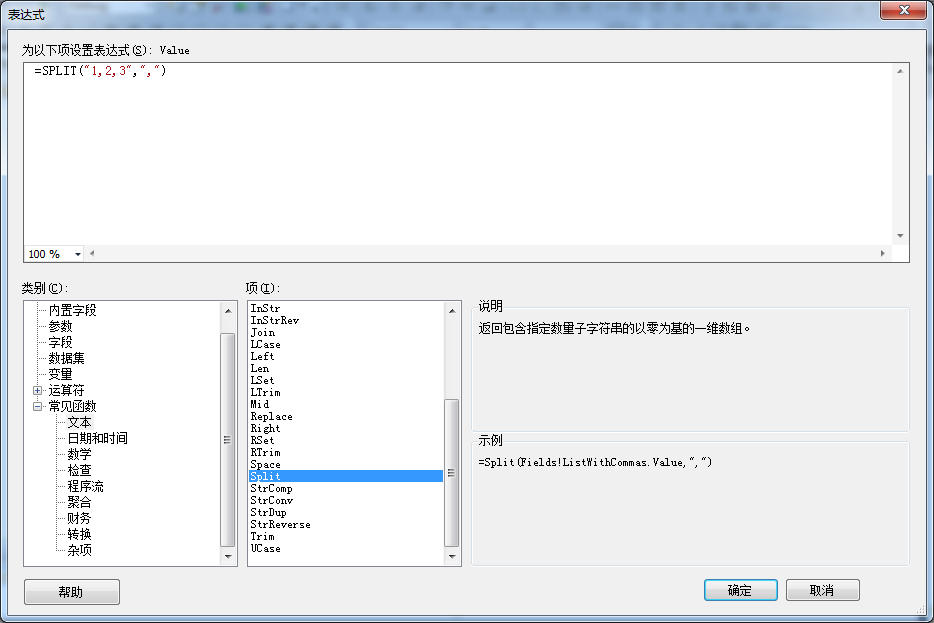Select 变量 category

pyautogui.click(x=60, y=375)
